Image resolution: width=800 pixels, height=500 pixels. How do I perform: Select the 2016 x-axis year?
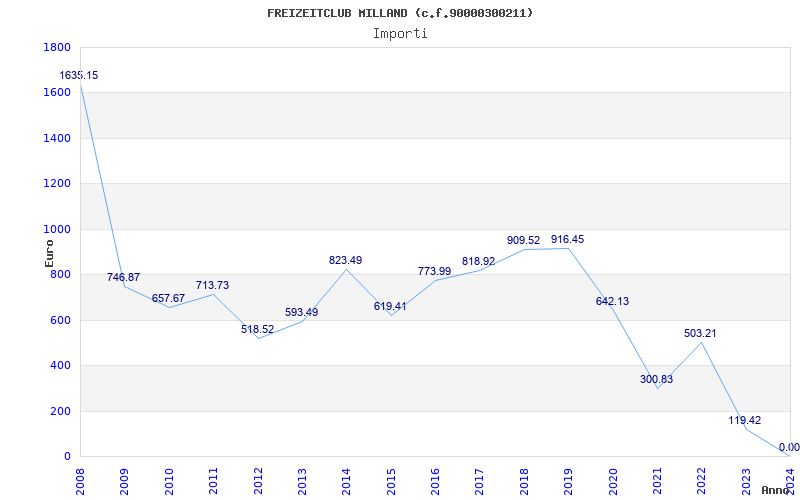pos(435,482)
